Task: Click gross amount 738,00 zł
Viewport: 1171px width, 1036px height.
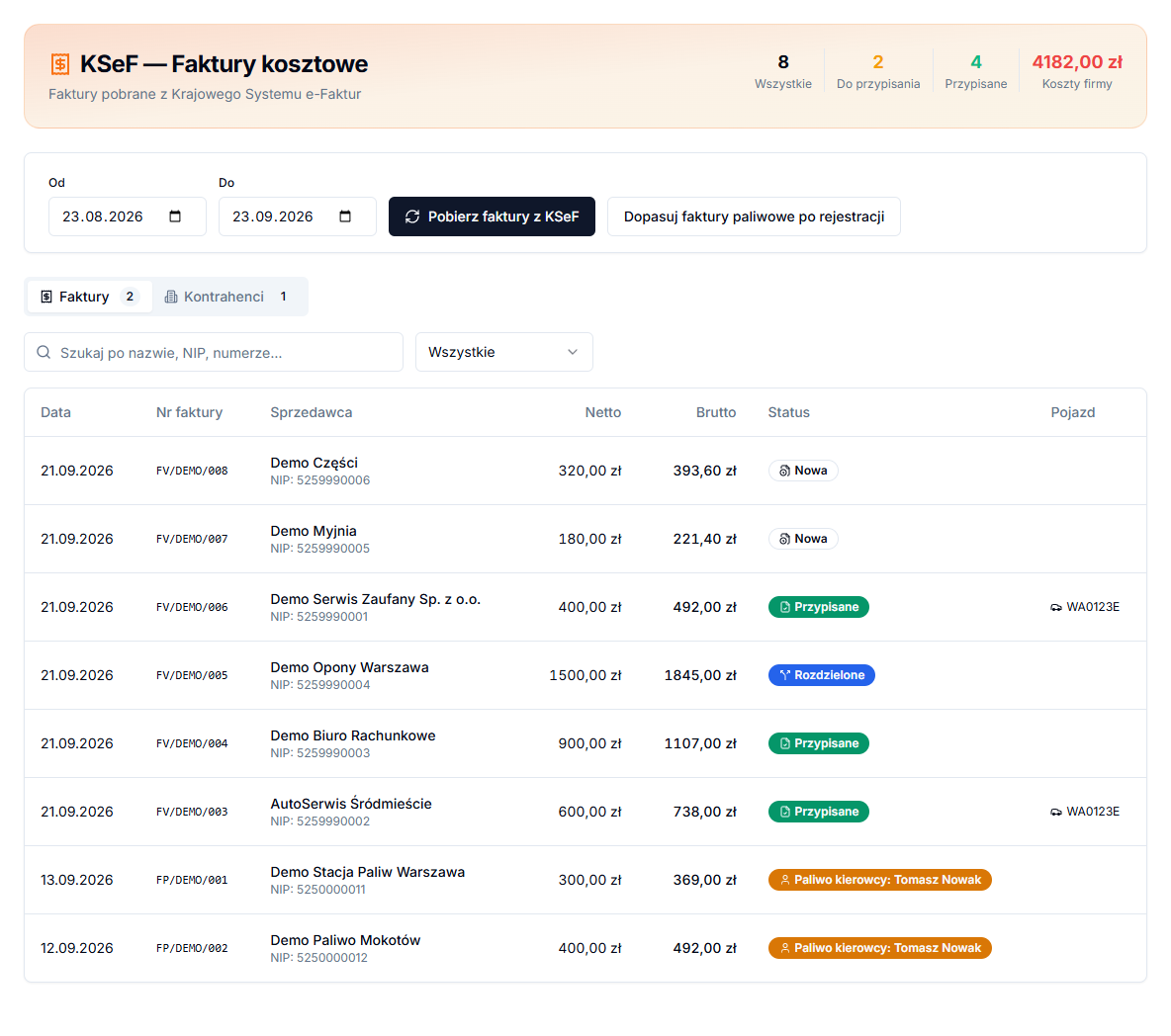Action: [x=705, y=812]
